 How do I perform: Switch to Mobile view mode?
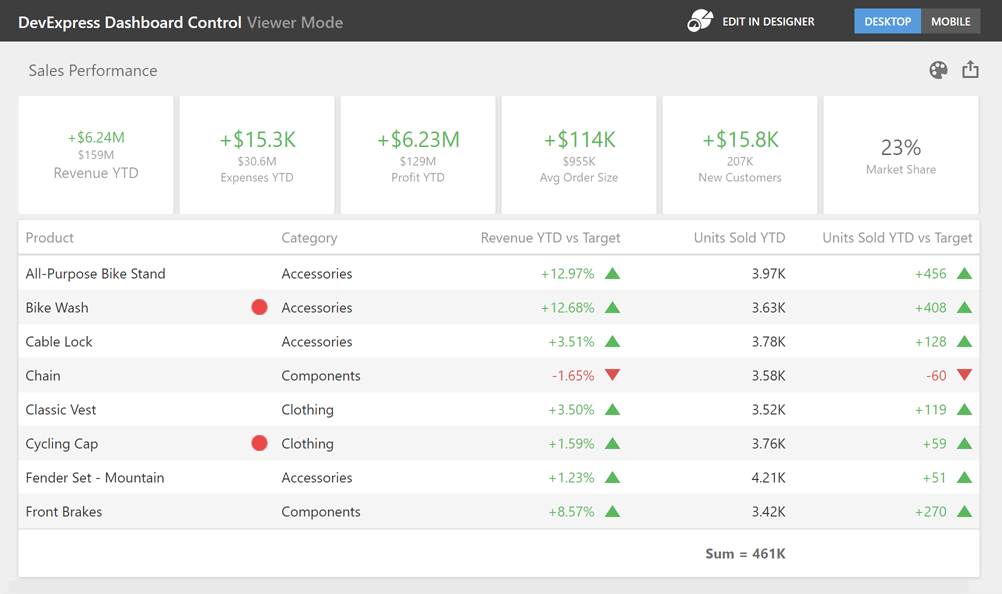click(x=950, y=21)
